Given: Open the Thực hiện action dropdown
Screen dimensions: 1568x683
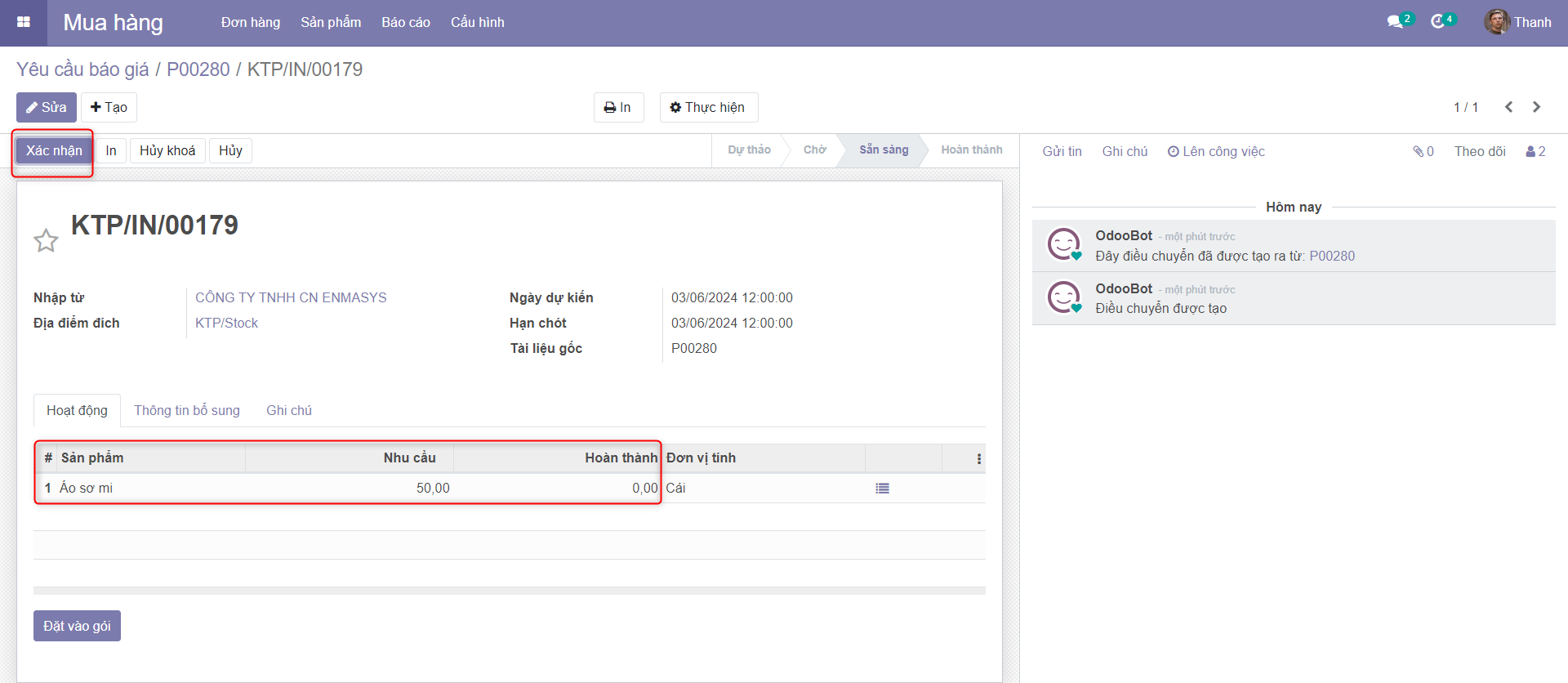Looking at the screenshot, I should pos(708,107).
